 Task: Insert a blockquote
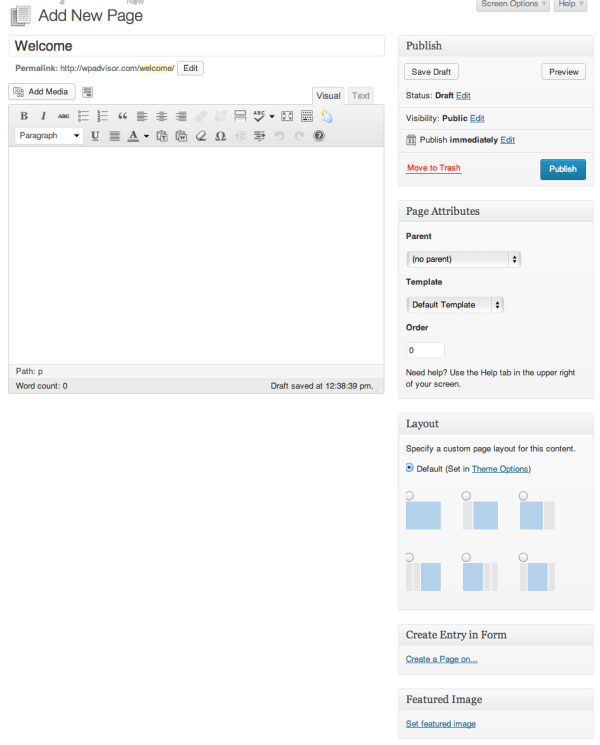[123, 116]
